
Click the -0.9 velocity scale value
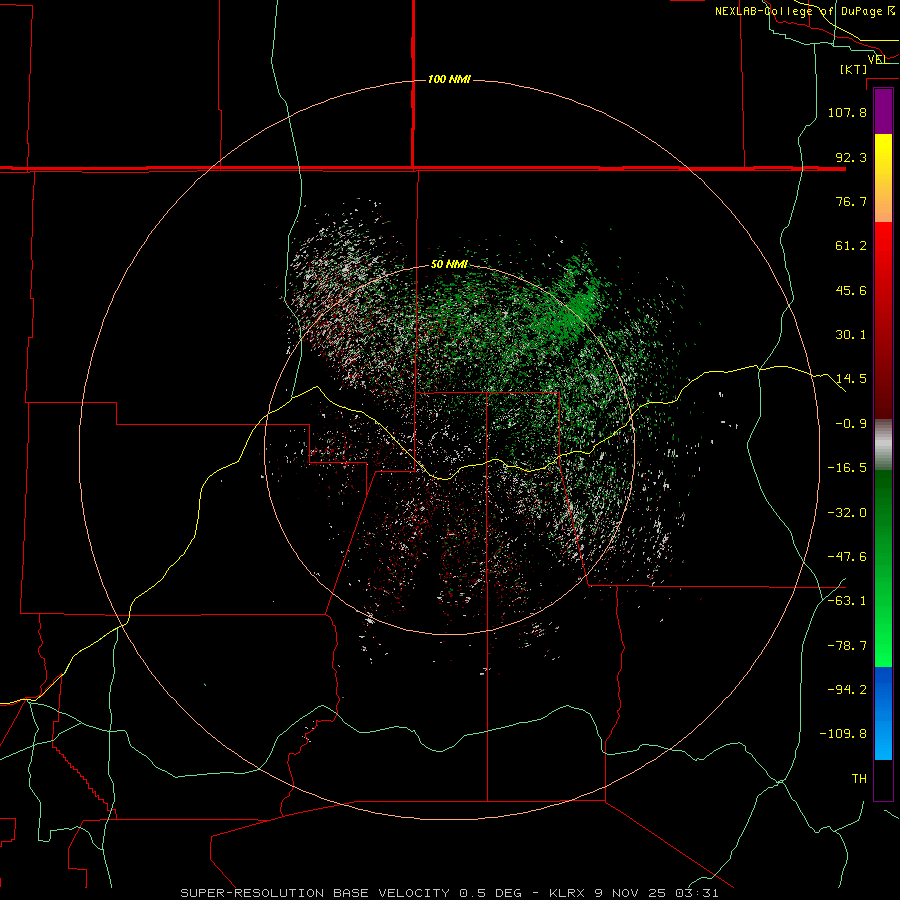coord(851,424)
